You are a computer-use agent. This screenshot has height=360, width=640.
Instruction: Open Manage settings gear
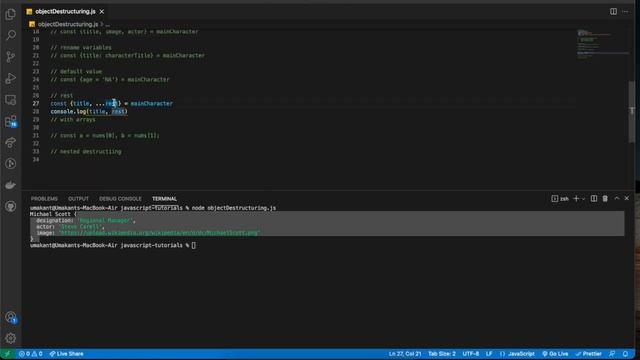click(x=11, y=338)
